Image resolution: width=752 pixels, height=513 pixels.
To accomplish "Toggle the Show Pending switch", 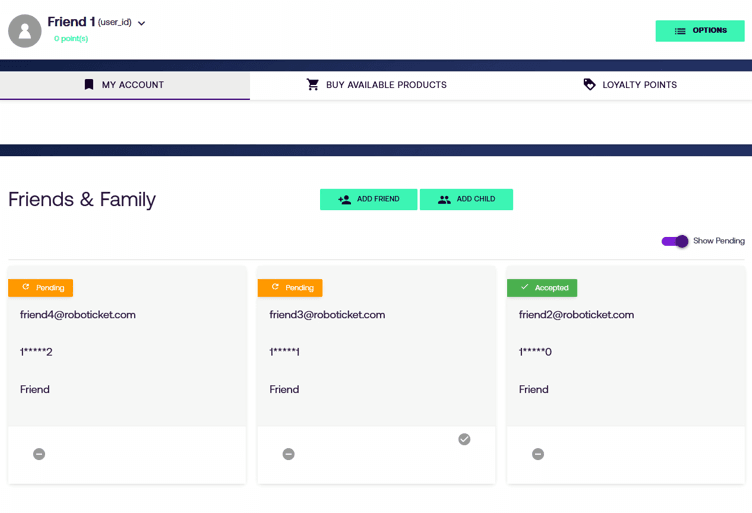I will tap(675, 241).
